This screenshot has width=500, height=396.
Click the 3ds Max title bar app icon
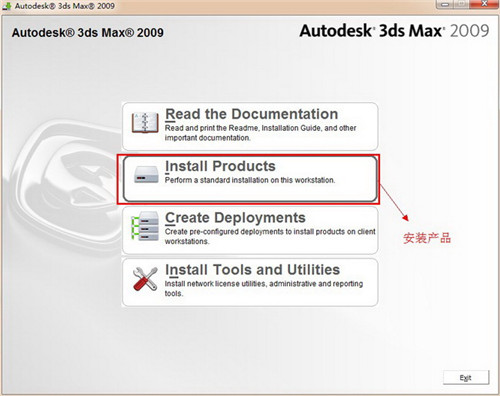[x=7, y=6]
